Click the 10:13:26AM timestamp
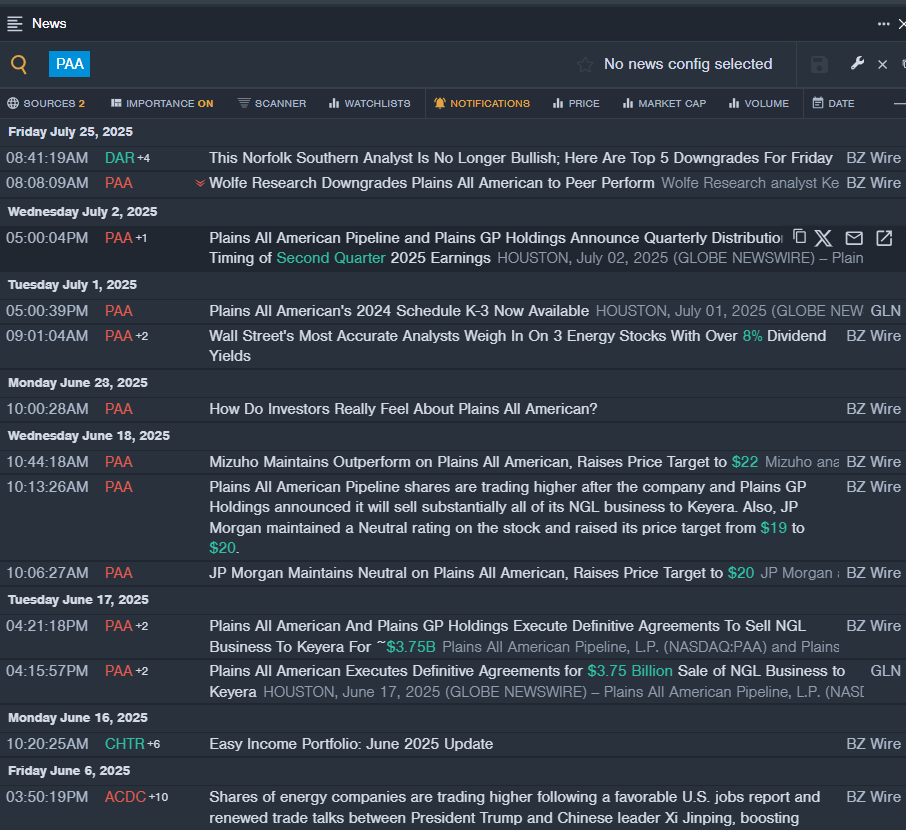This screenshot has height=830, width=906. tap(47, 487)
